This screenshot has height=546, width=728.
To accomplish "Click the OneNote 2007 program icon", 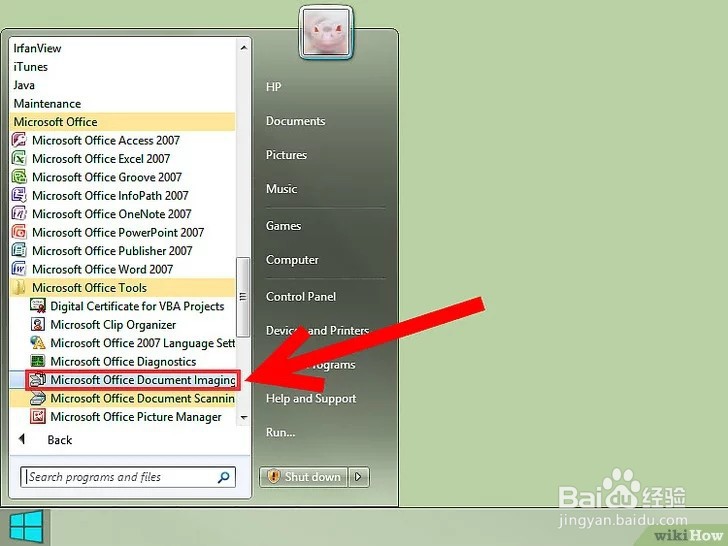I will [x=19, y=214].
